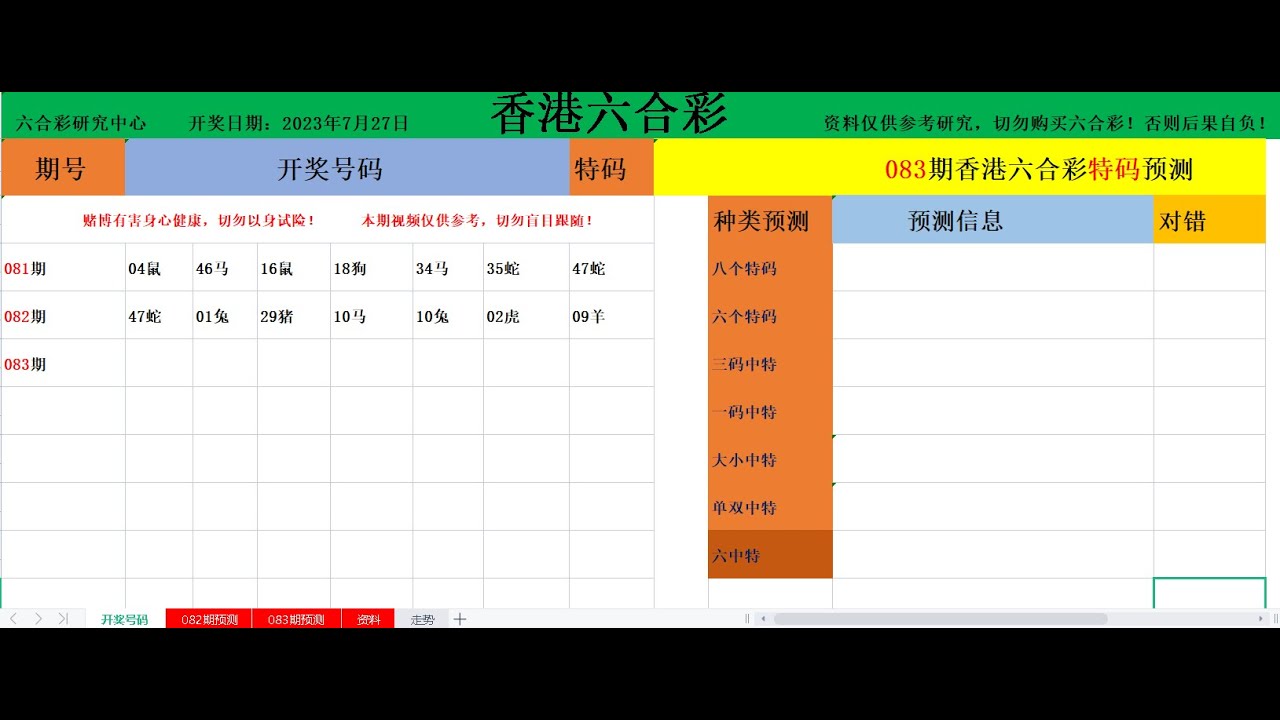Click the 六合彩研究中心 label
This screenshot has height=720, width=1280.
[81, 124]
